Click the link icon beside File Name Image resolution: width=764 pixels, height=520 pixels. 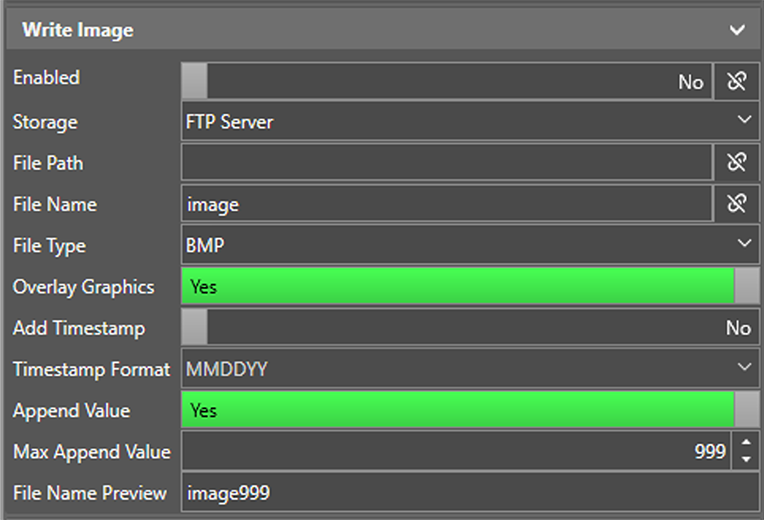737,204
